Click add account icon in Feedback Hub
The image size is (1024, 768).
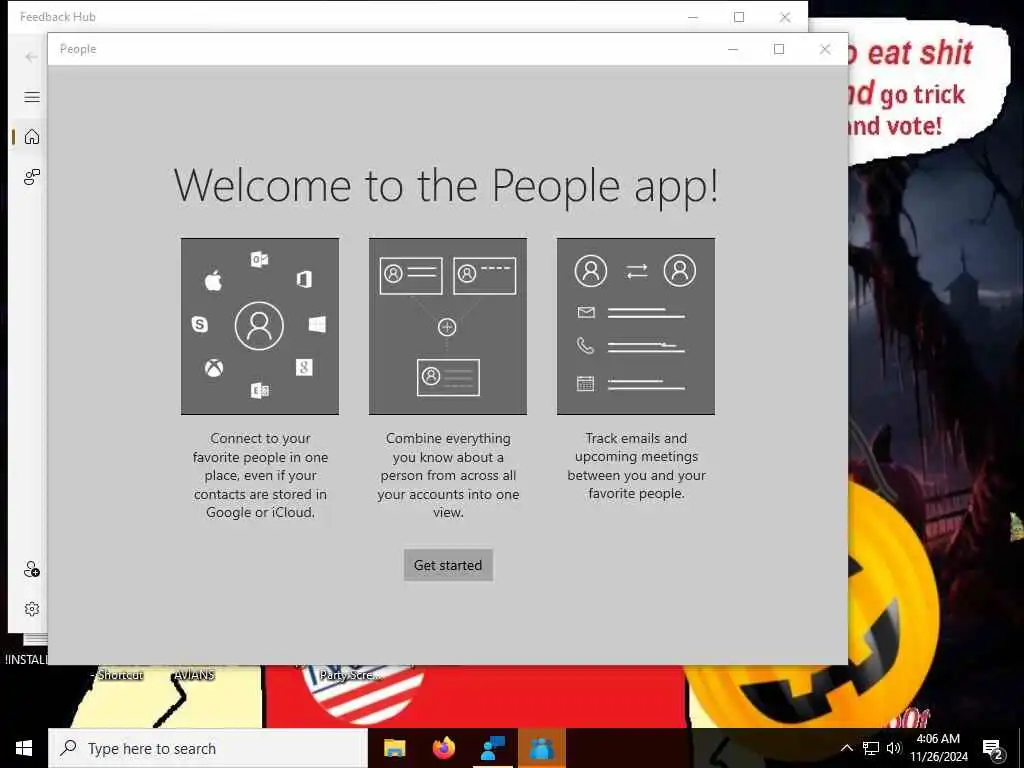31,569
